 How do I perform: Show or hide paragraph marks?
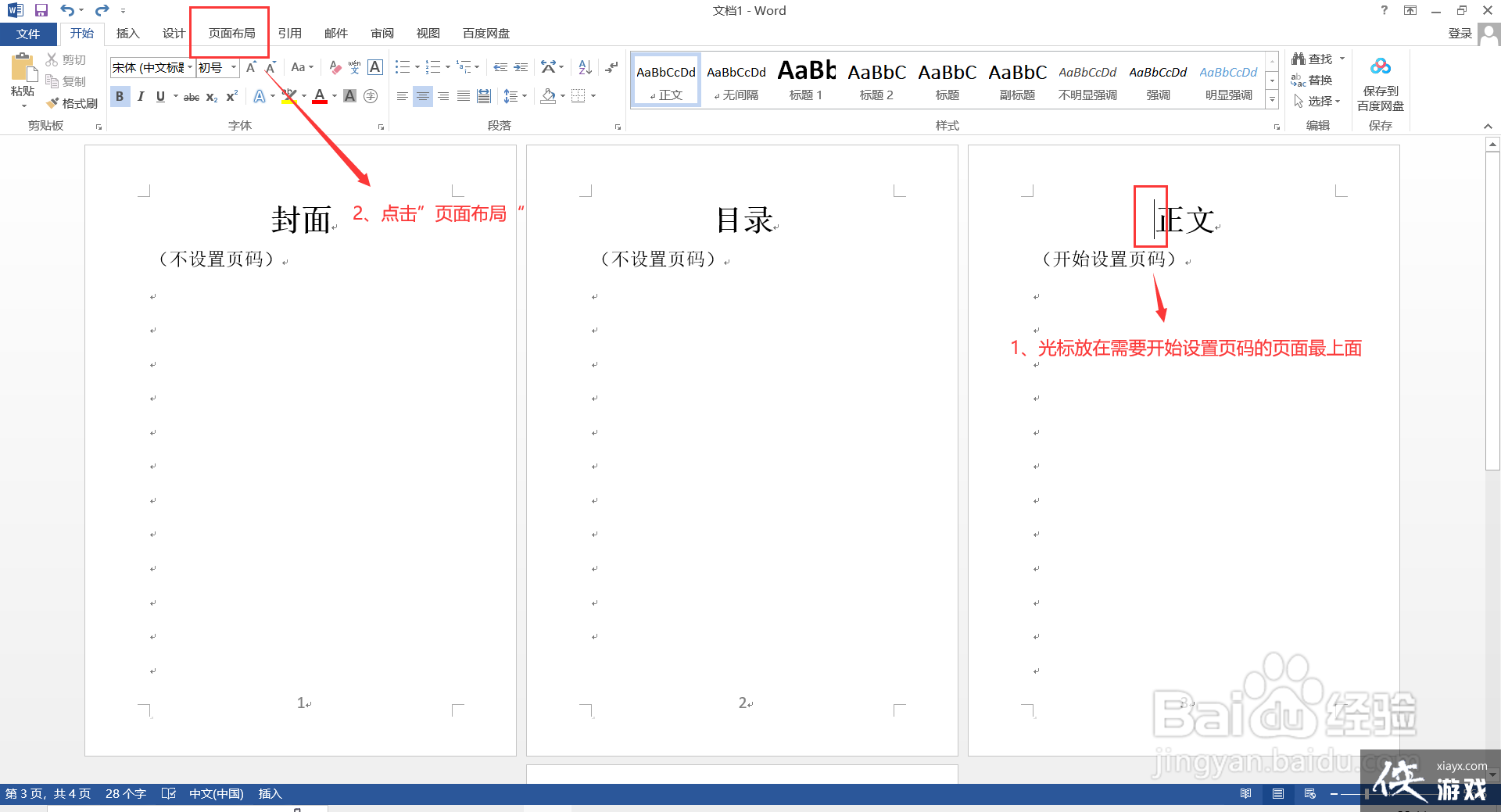(611, 67)
